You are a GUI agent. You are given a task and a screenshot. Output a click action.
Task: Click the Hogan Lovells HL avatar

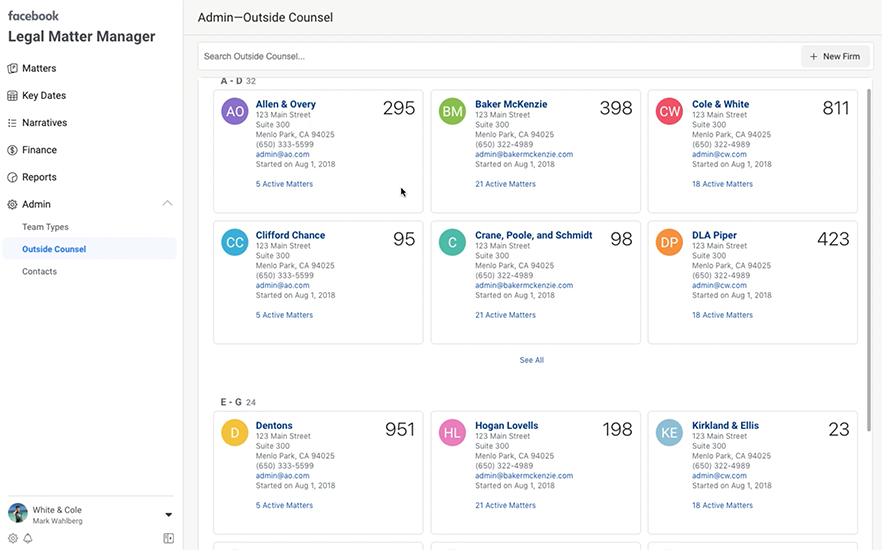(453, 432)
